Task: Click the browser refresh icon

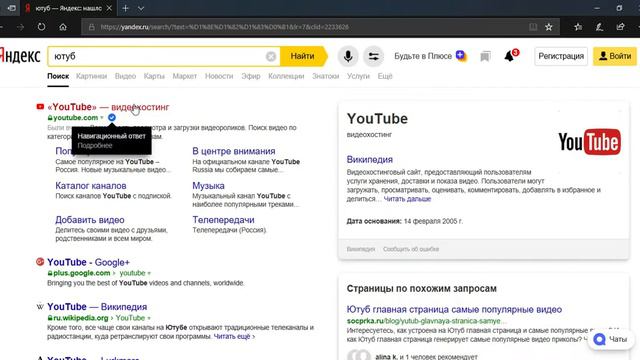Action: (41, 27)
